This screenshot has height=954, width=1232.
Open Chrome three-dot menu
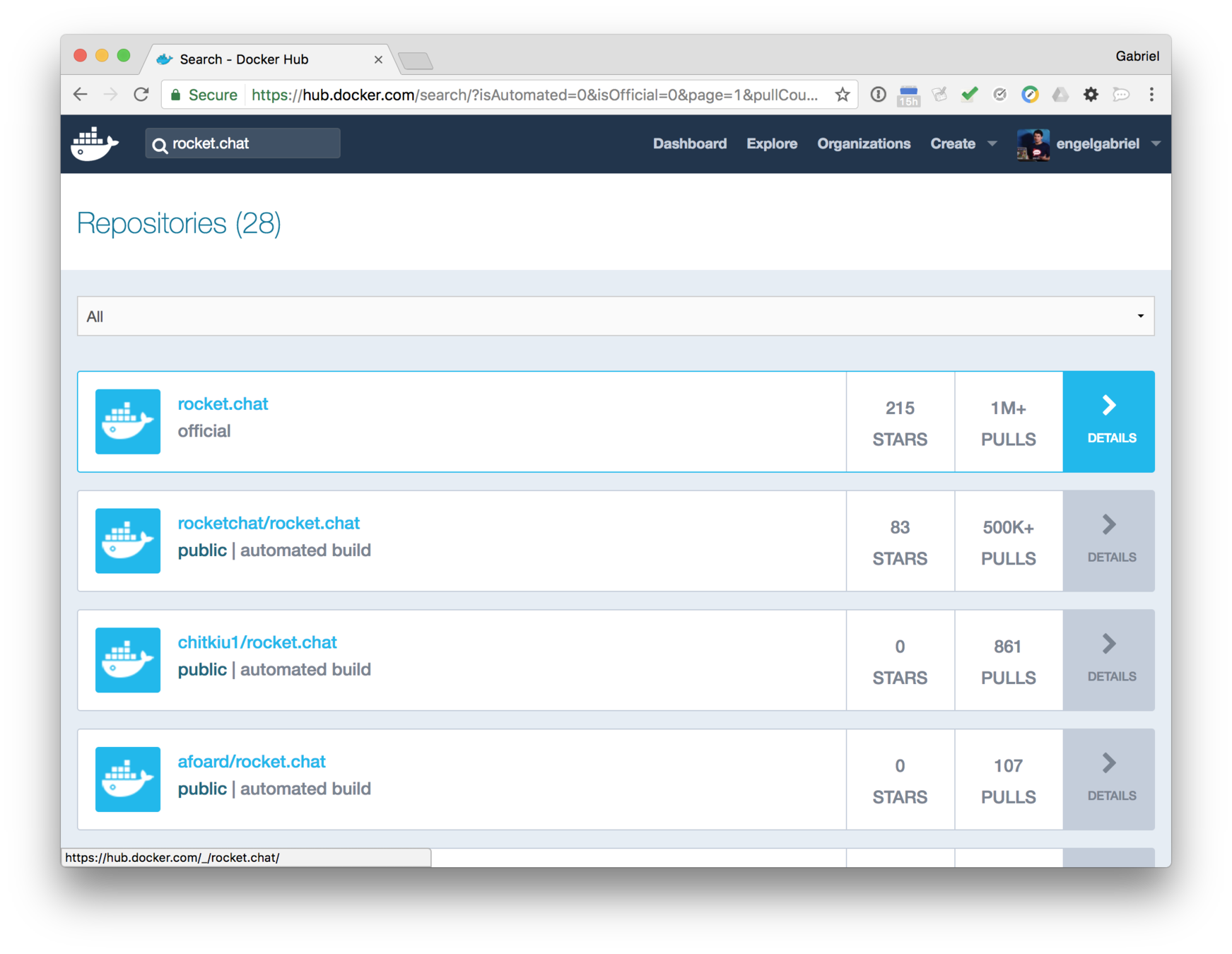coord(1151,95)
